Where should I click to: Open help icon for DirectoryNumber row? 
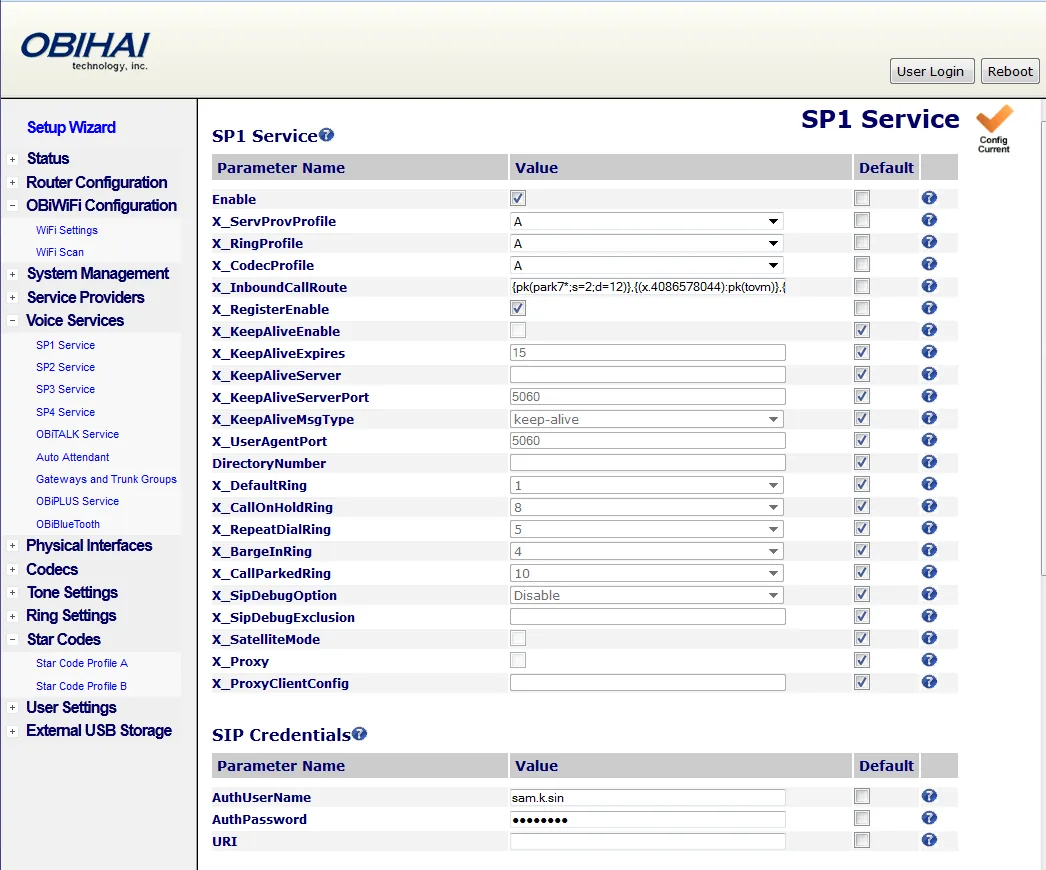929,462
